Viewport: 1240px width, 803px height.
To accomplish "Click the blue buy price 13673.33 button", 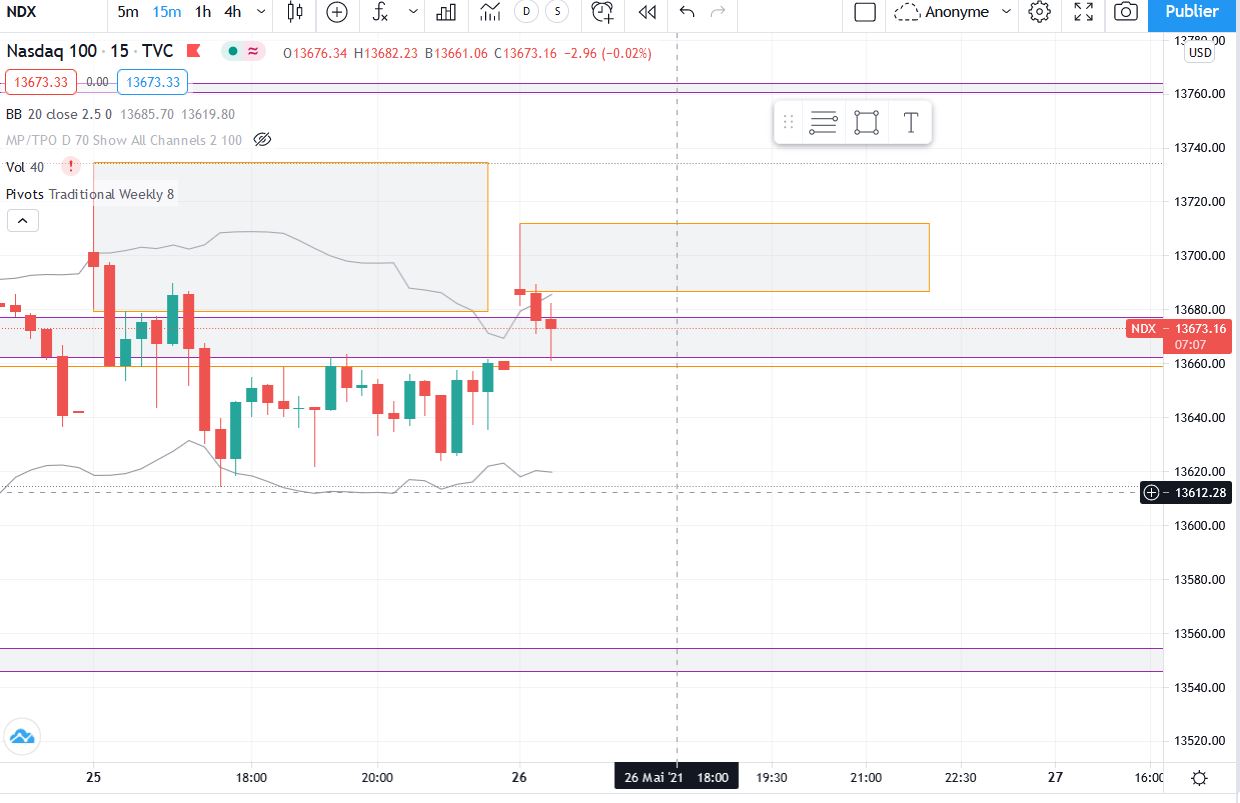I will pos(153,82).
